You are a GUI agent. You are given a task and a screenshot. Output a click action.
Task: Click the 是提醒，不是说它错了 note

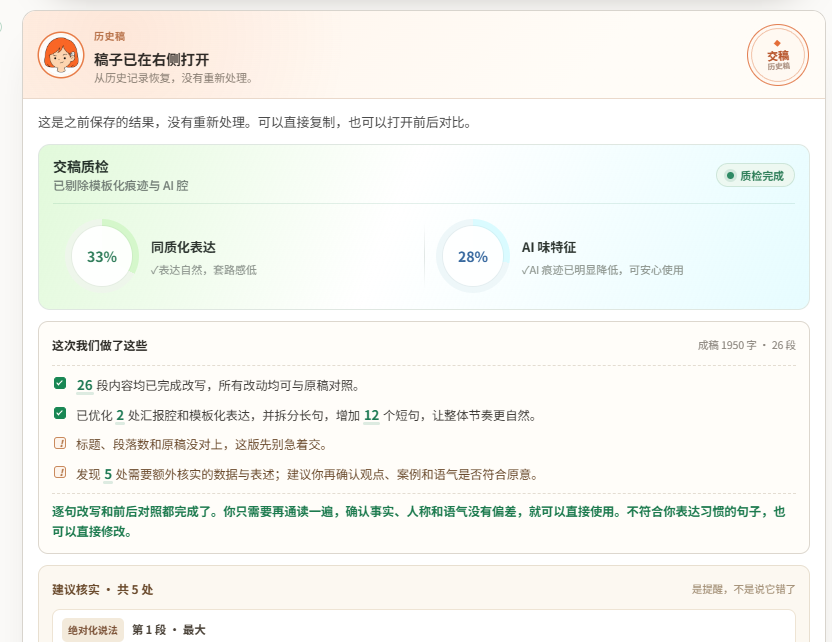tap(743, 589)
